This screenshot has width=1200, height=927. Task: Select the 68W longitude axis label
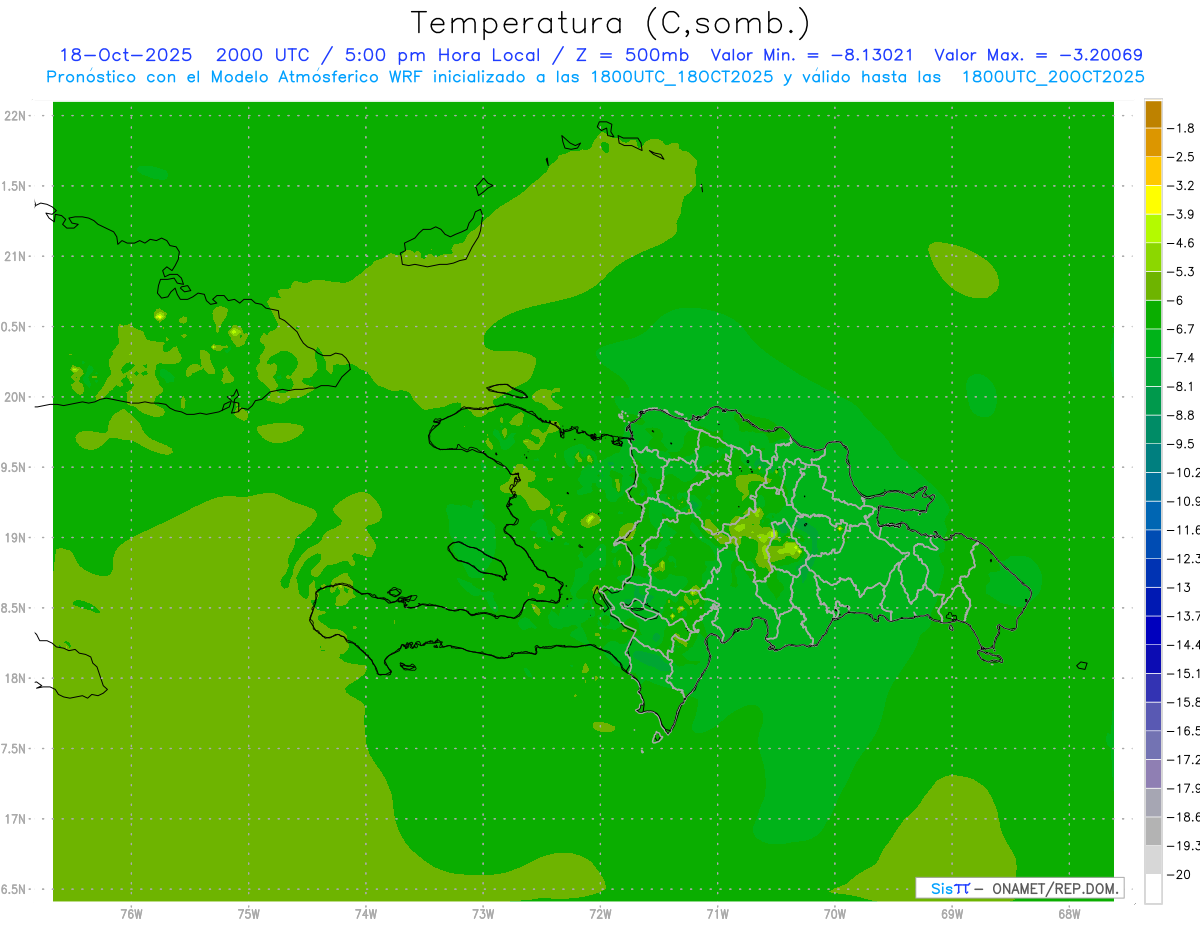[1068, 913]
